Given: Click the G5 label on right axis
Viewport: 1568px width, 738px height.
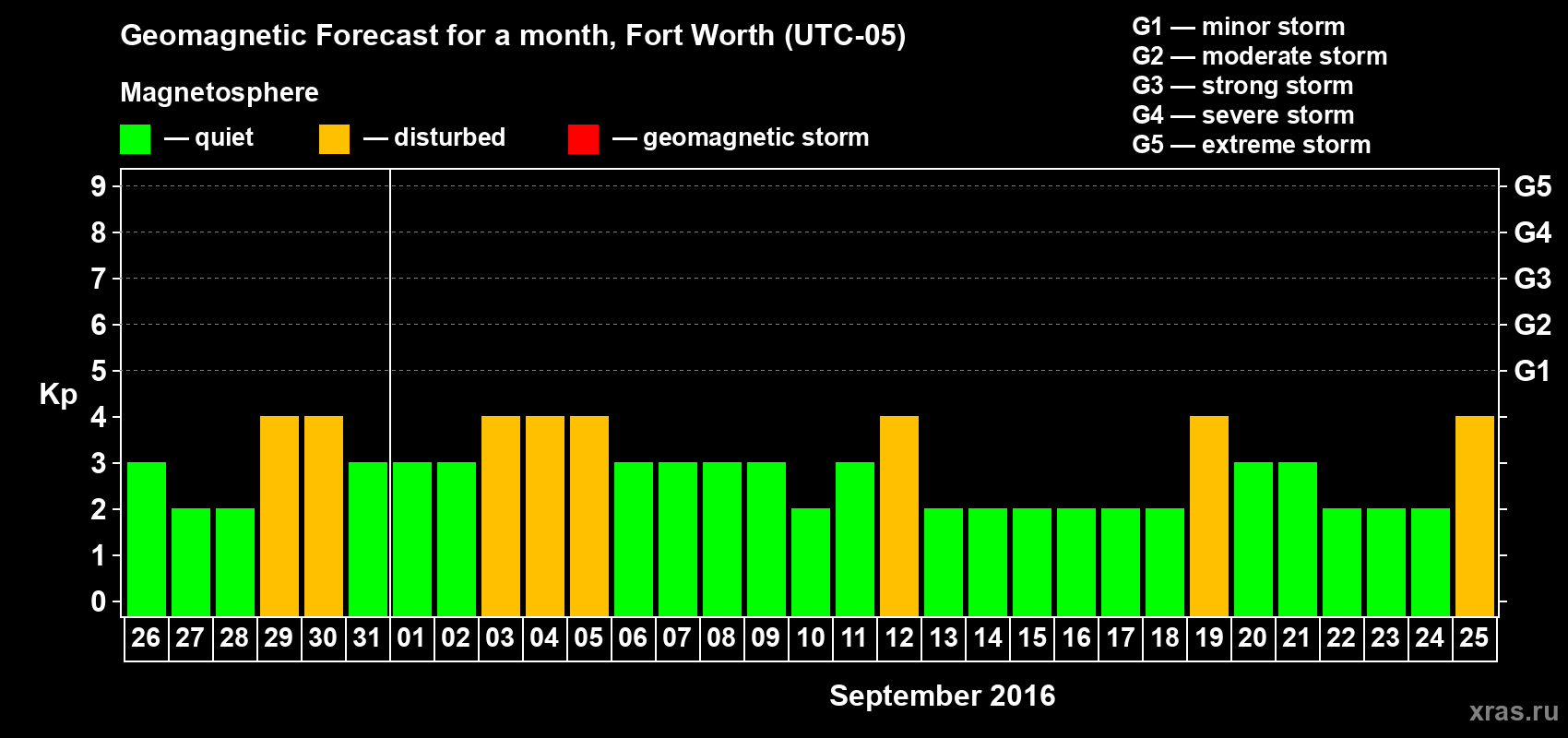Looking at the screenshot, I should tap(1533, 186).
